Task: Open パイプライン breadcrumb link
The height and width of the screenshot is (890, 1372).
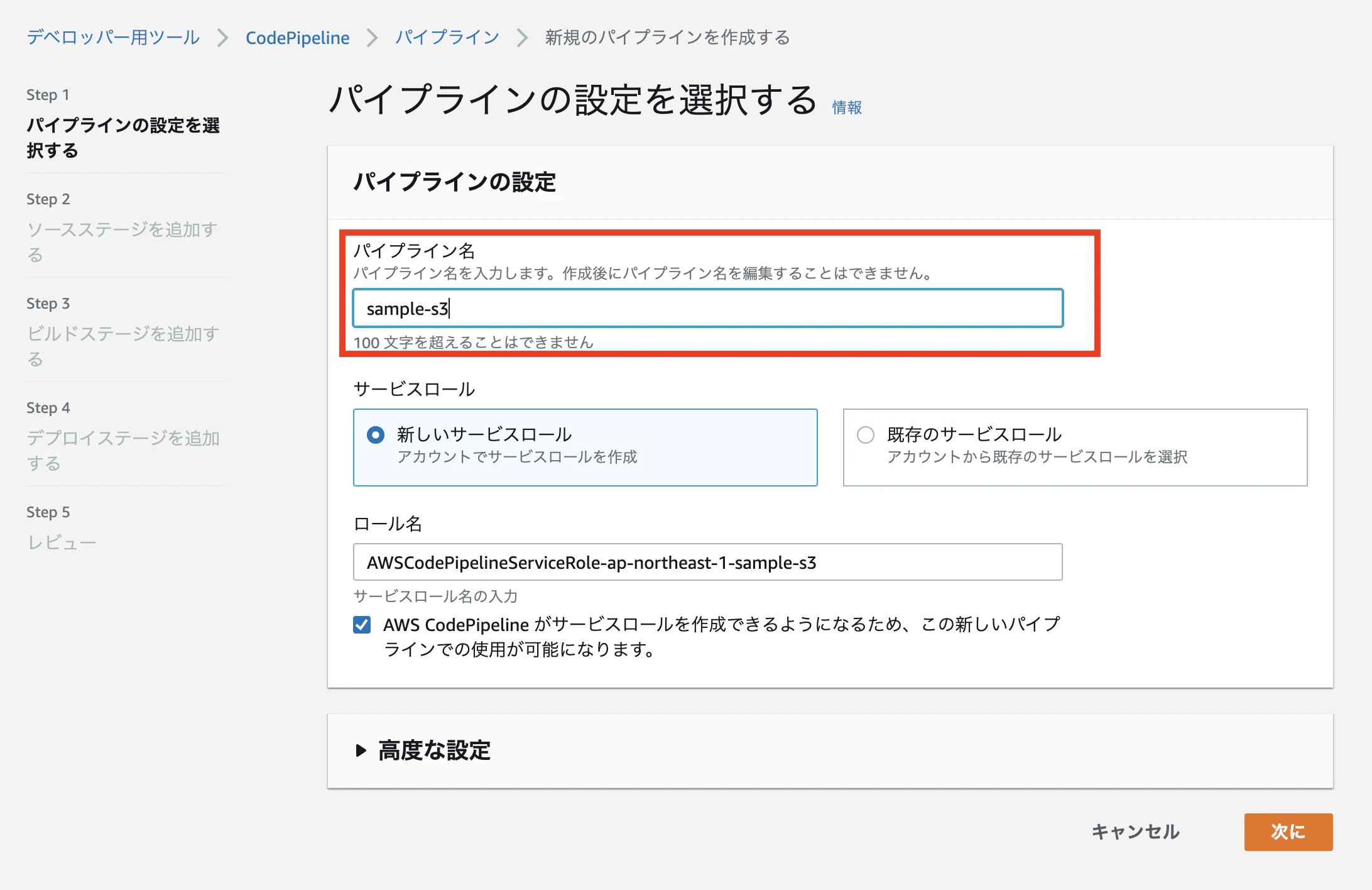Action: [x=447, y=38]
